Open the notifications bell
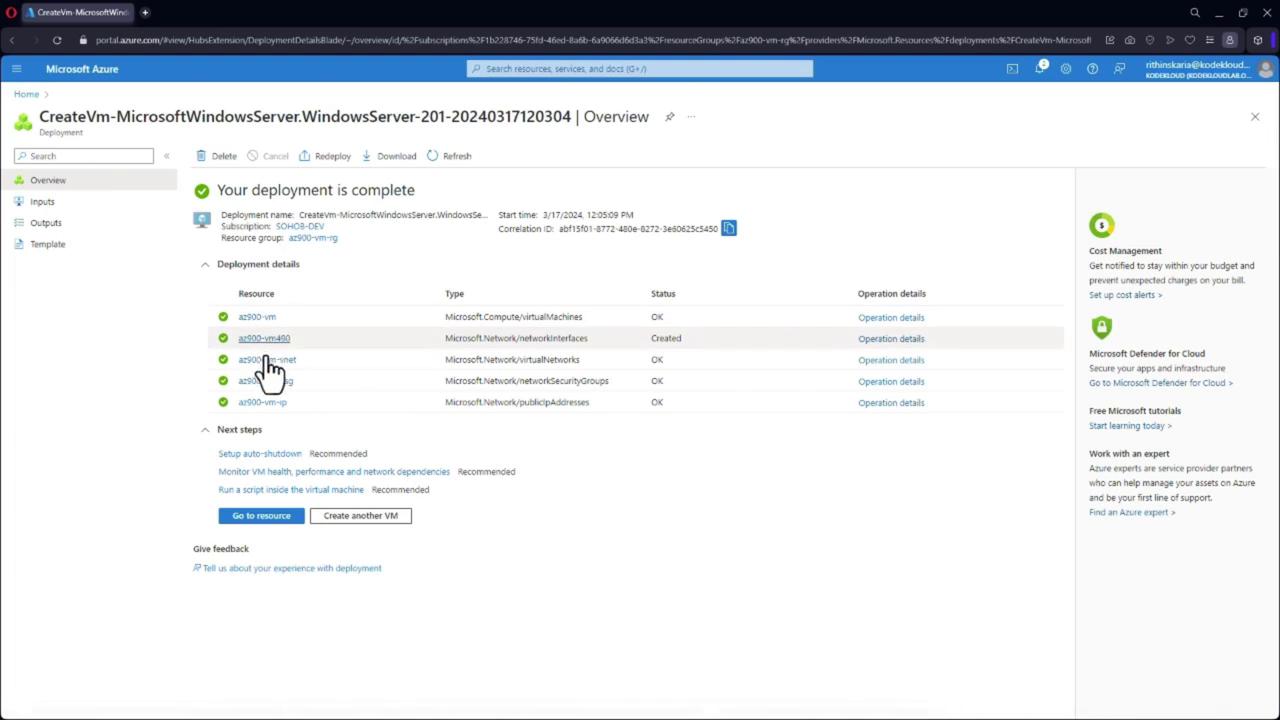Screen dimensions: 1280x720 tap(1039, 69)
